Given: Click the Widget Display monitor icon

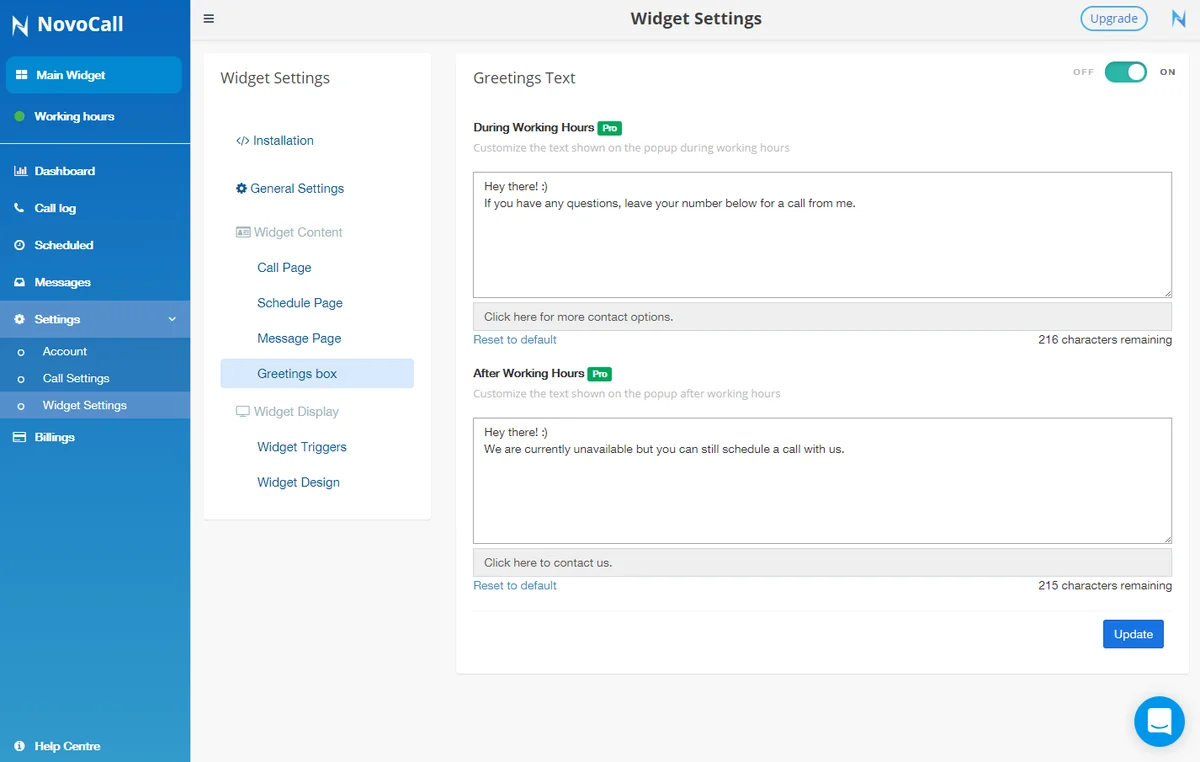Looking at the screenshot, I should pyautogui.click(x=243, y=411).
